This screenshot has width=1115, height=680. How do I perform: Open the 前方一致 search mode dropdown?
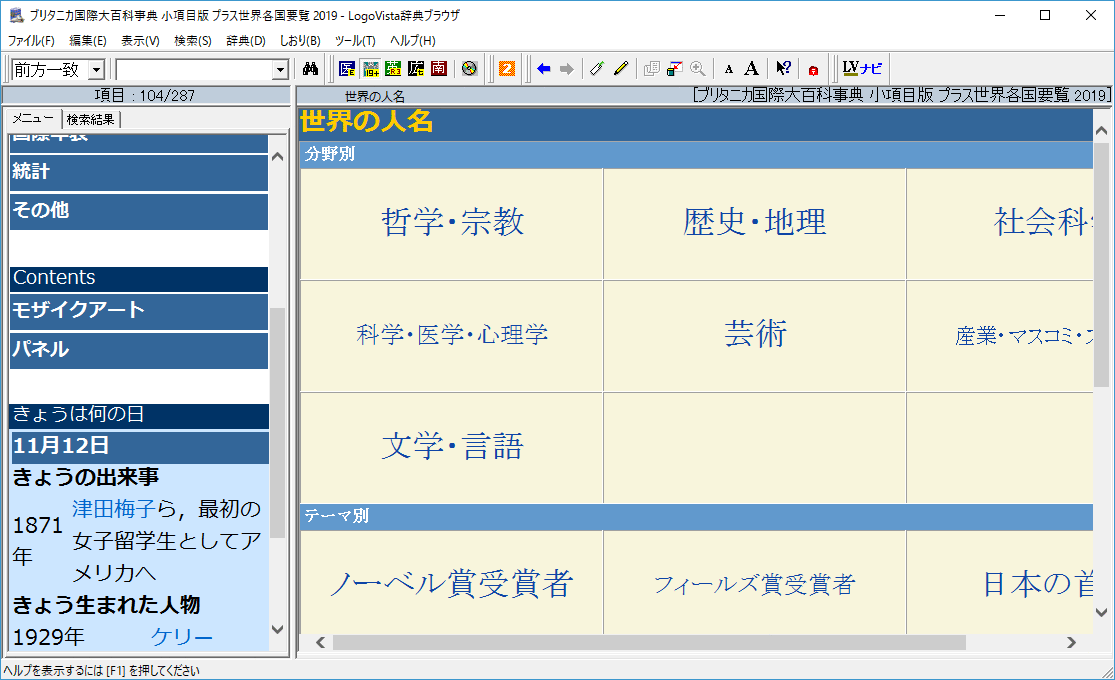pos(97,70)
